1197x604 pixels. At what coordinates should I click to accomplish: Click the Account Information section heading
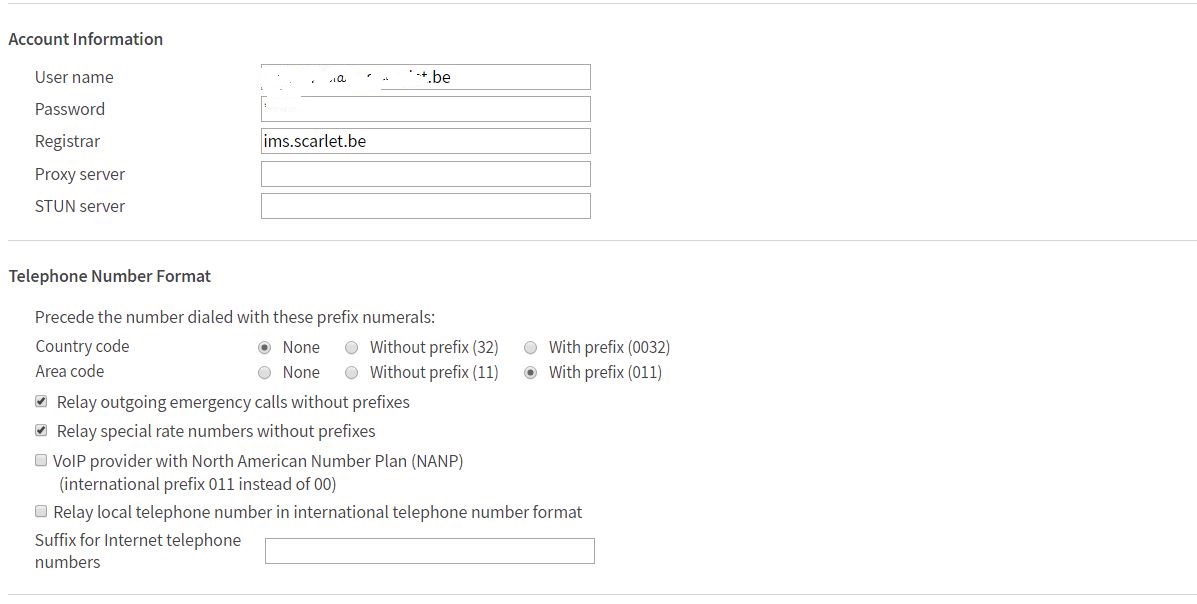pyautogui.click(x=86, y=39)
